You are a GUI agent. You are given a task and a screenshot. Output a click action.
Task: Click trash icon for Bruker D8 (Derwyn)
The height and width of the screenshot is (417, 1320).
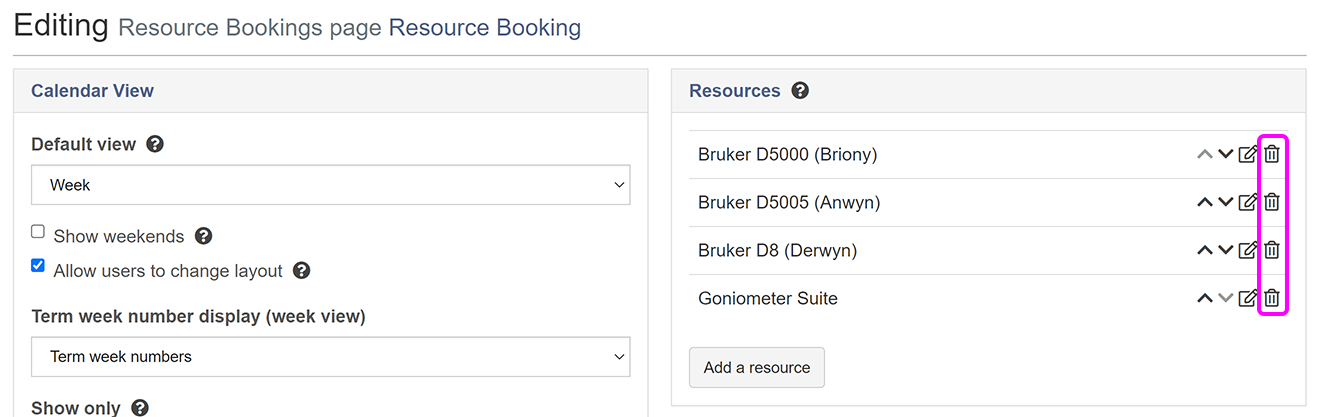click(x=1271, y=250)
